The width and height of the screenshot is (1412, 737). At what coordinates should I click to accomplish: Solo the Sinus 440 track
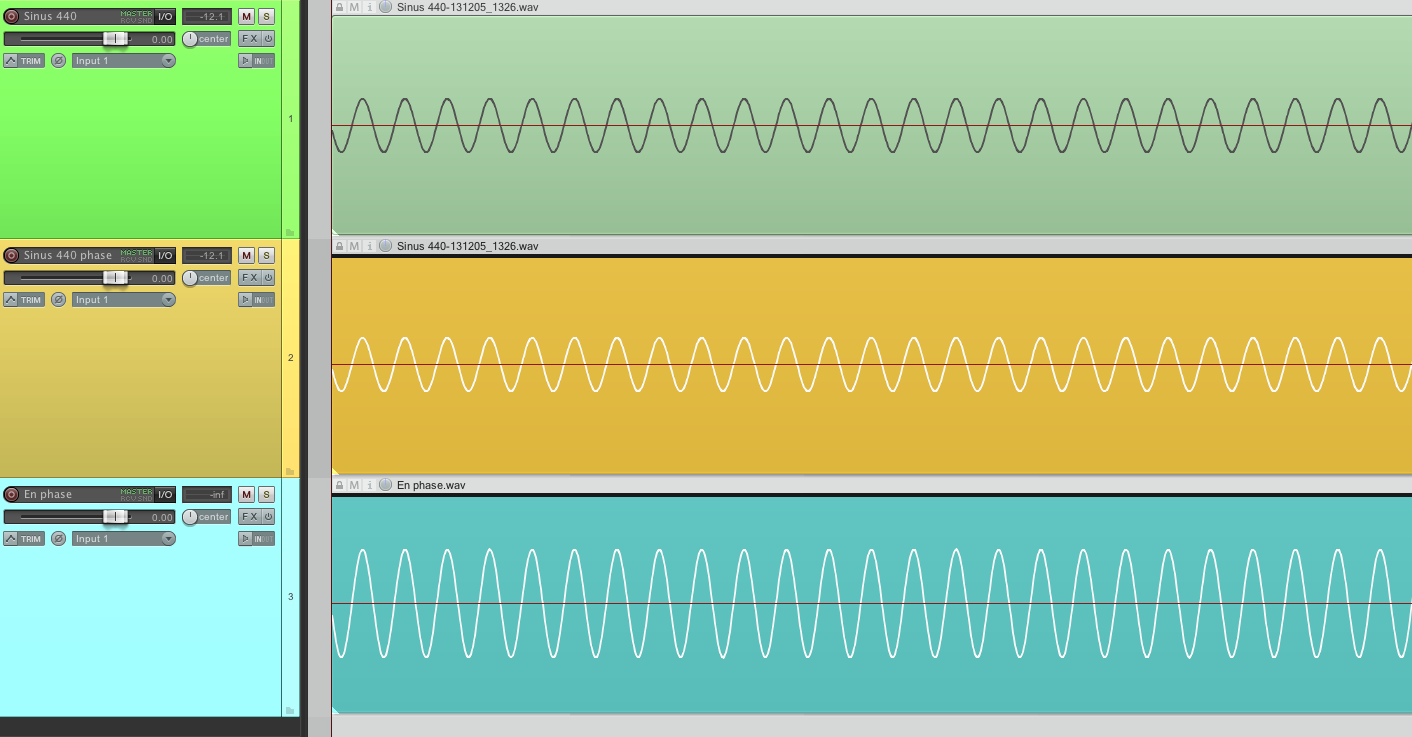266,16
